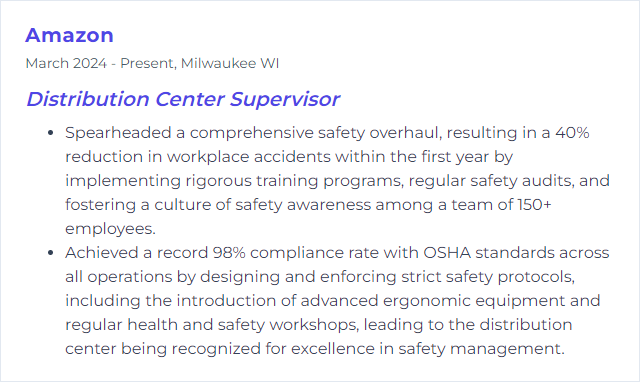Screen dimensions: 640x382
Task: Click the Amazon company heading
Action: pyautogui.click(x=69, y=35)
